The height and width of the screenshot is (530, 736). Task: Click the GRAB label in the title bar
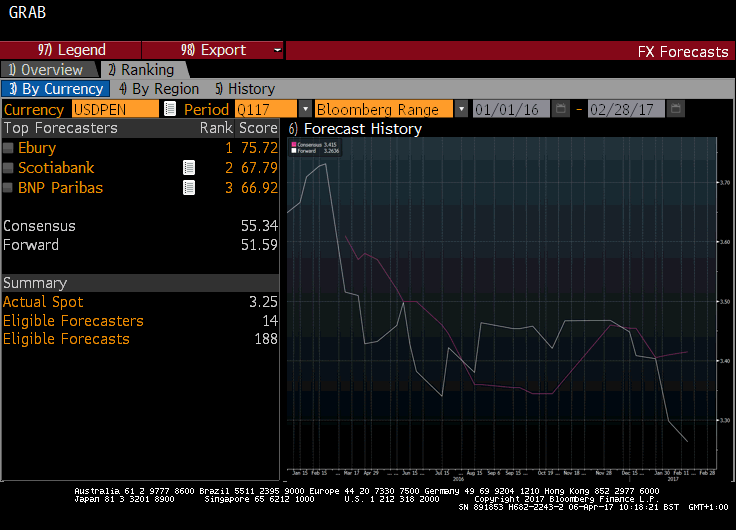(27, 12)
